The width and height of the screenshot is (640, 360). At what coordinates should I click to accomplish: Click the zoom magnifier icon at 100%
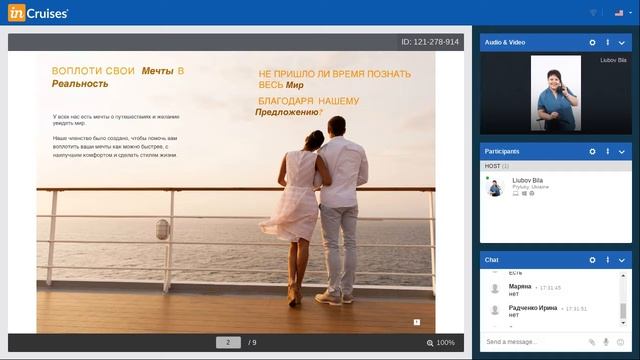pos(430,343)
